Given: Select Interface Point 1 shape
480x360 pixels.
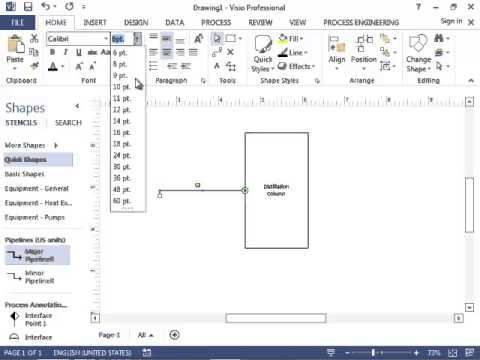Looking at the screenshot, I should [31, 319].
